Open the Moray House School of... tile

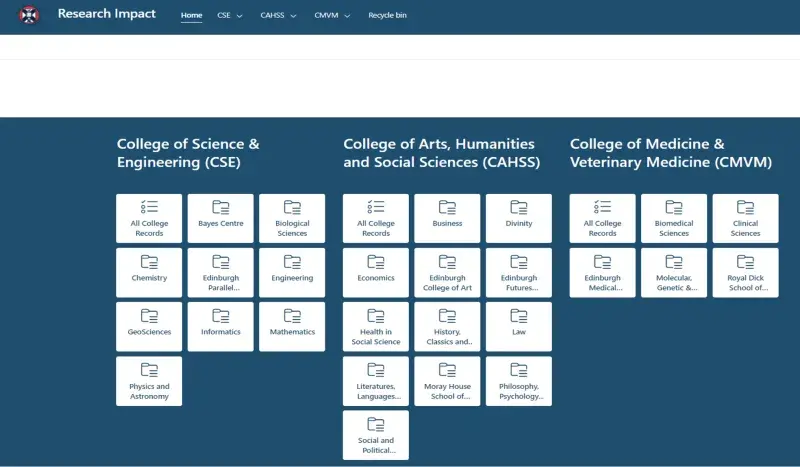pos(447,381)
